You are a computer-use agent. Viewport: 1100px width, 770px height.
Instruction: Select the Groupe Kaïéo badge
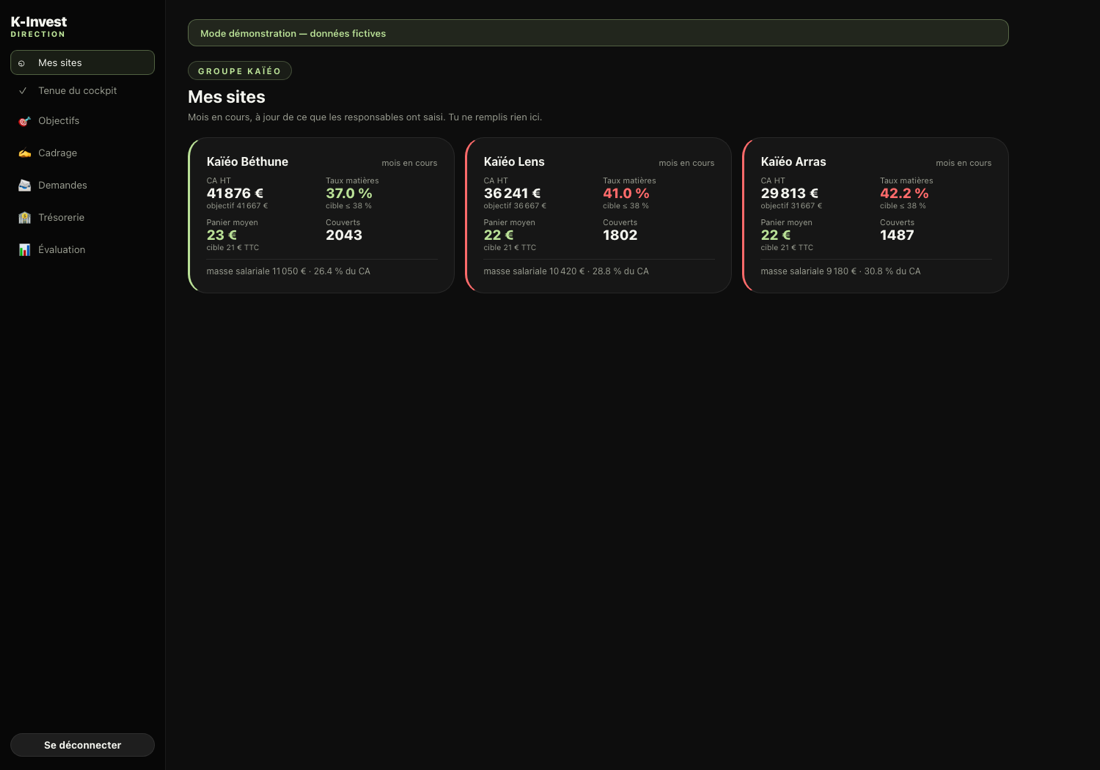click(240, 71)
